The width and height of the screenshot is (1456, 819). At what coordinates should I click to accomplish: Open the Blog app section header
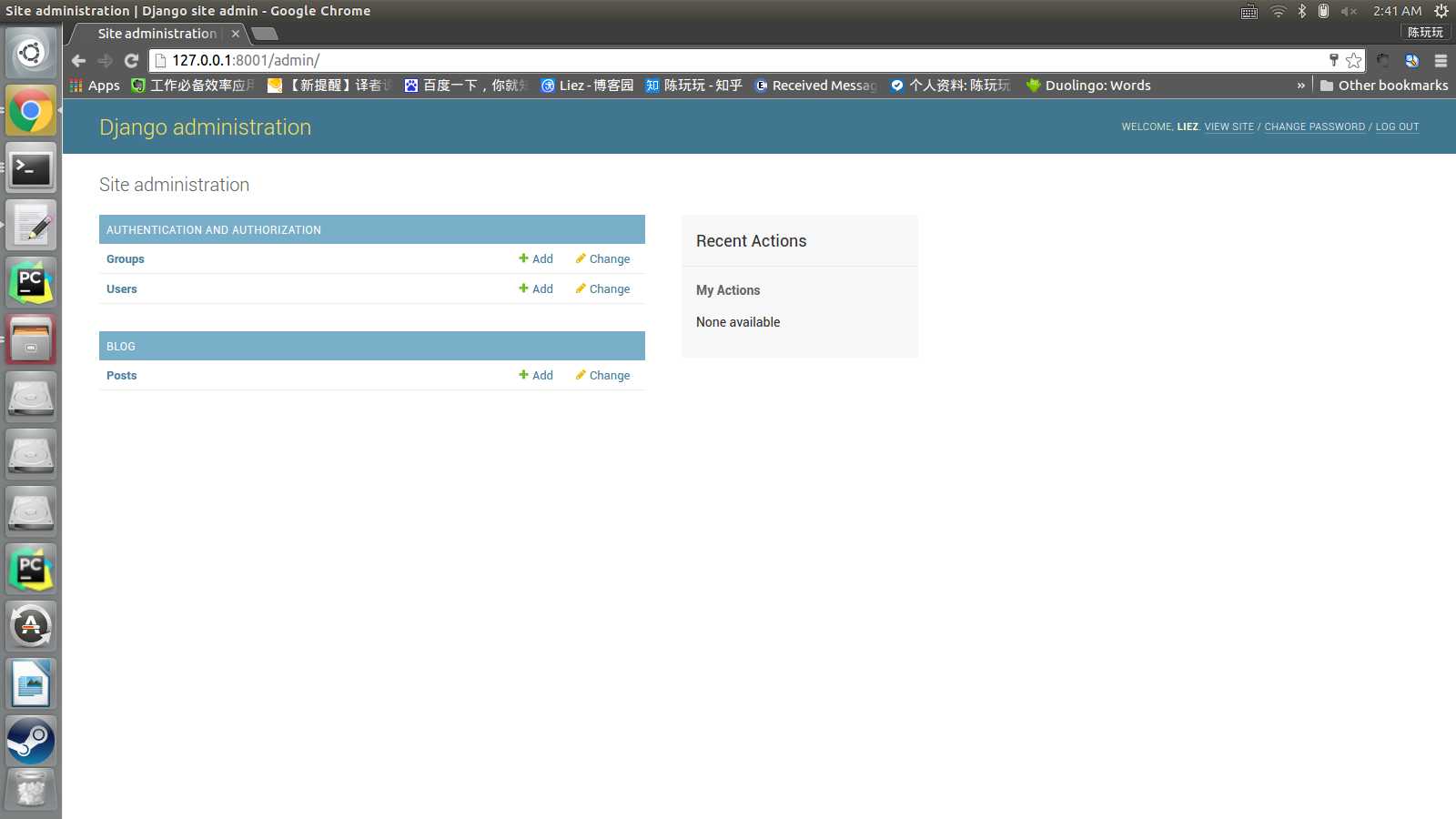click(121, 347)
